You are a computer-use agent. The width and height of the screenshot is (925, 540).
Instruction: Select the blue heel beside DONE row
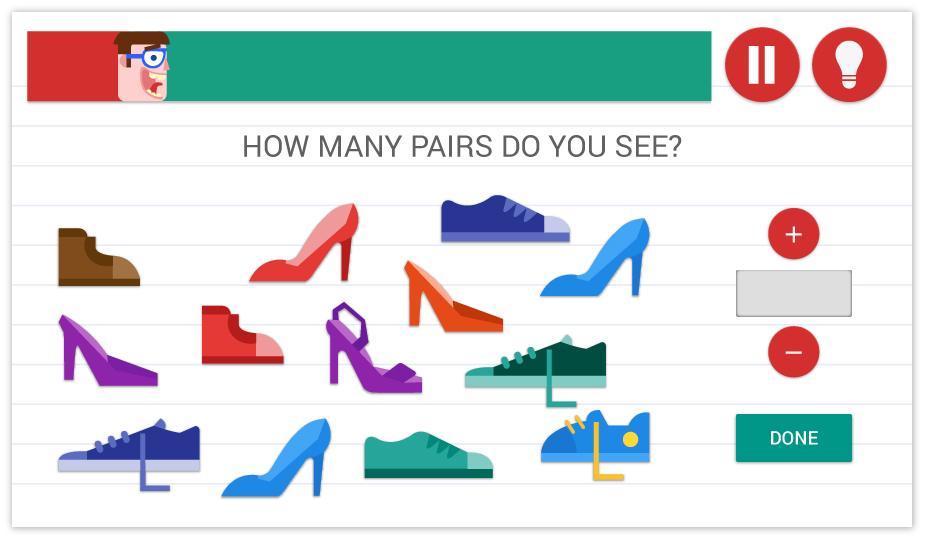click(277, 457)
